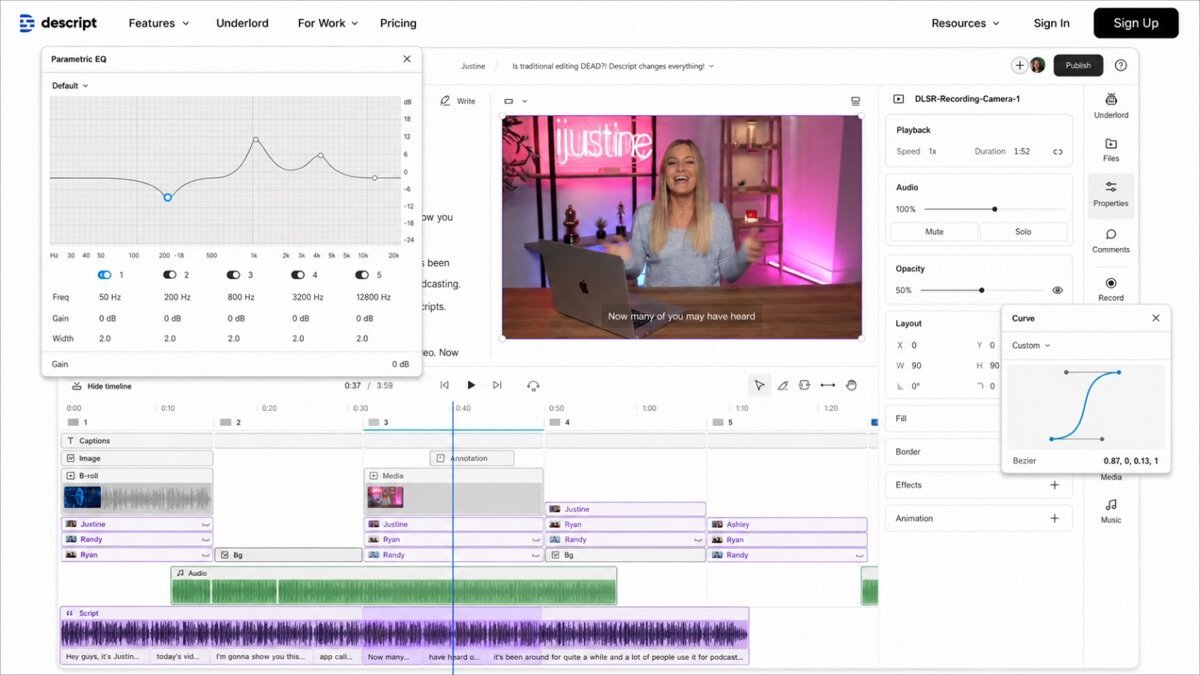Image resolution: width=1200 pixels, height=675 pixels.
Task: Toggle EQ band 3 switch
Action: (x=233, y=274)
